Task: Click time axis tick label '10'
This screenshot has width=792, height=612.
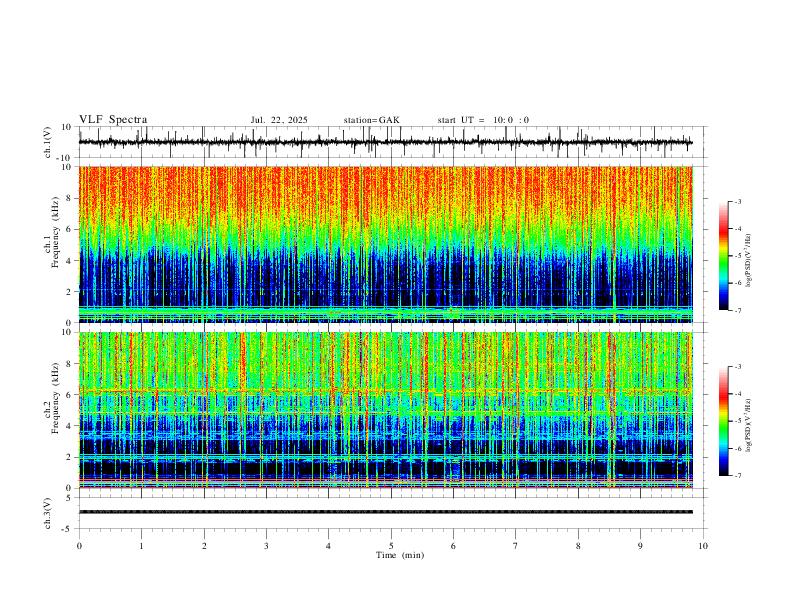Action: click(703, 546)
